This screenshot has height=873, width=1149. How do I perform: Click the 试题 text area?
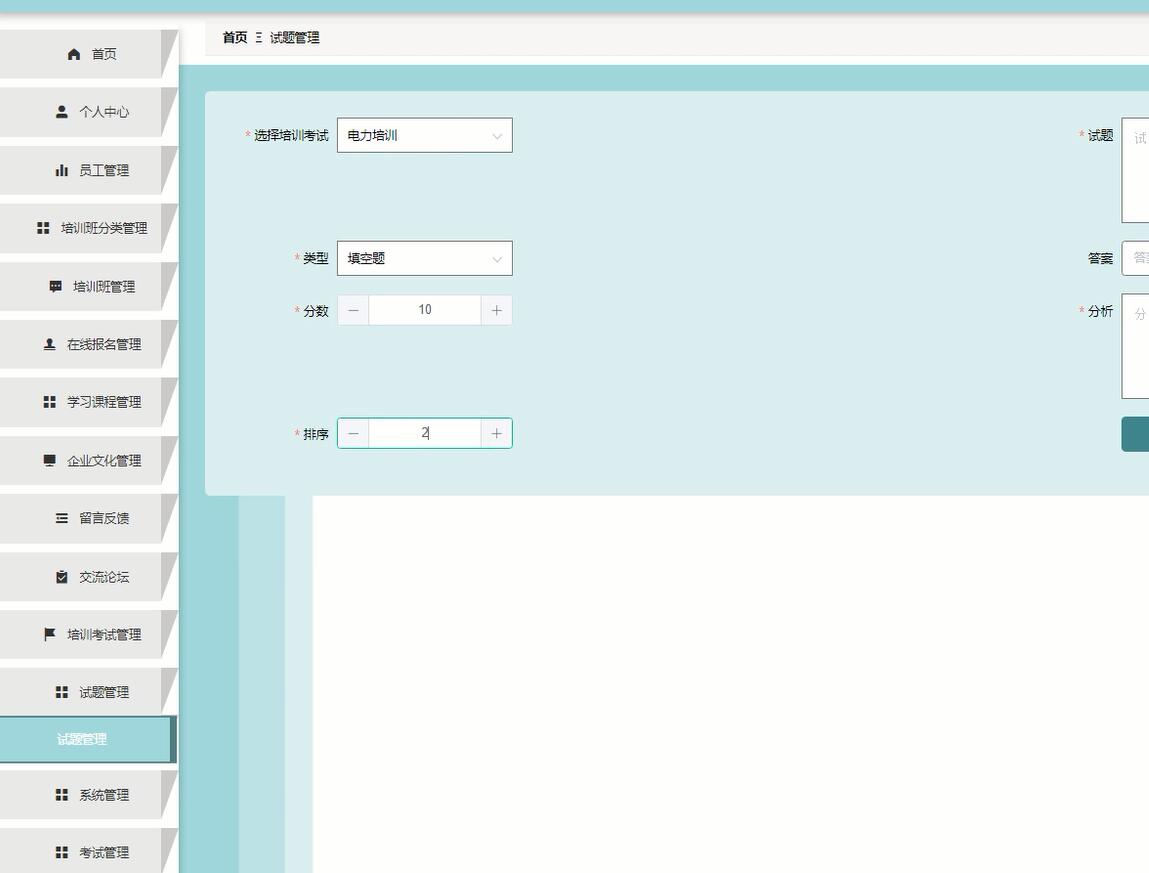click(1135, 170)
